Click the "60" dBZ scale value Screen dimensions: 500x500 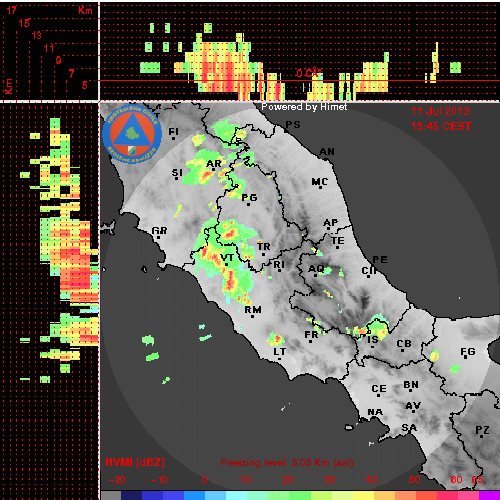point(456,480)
